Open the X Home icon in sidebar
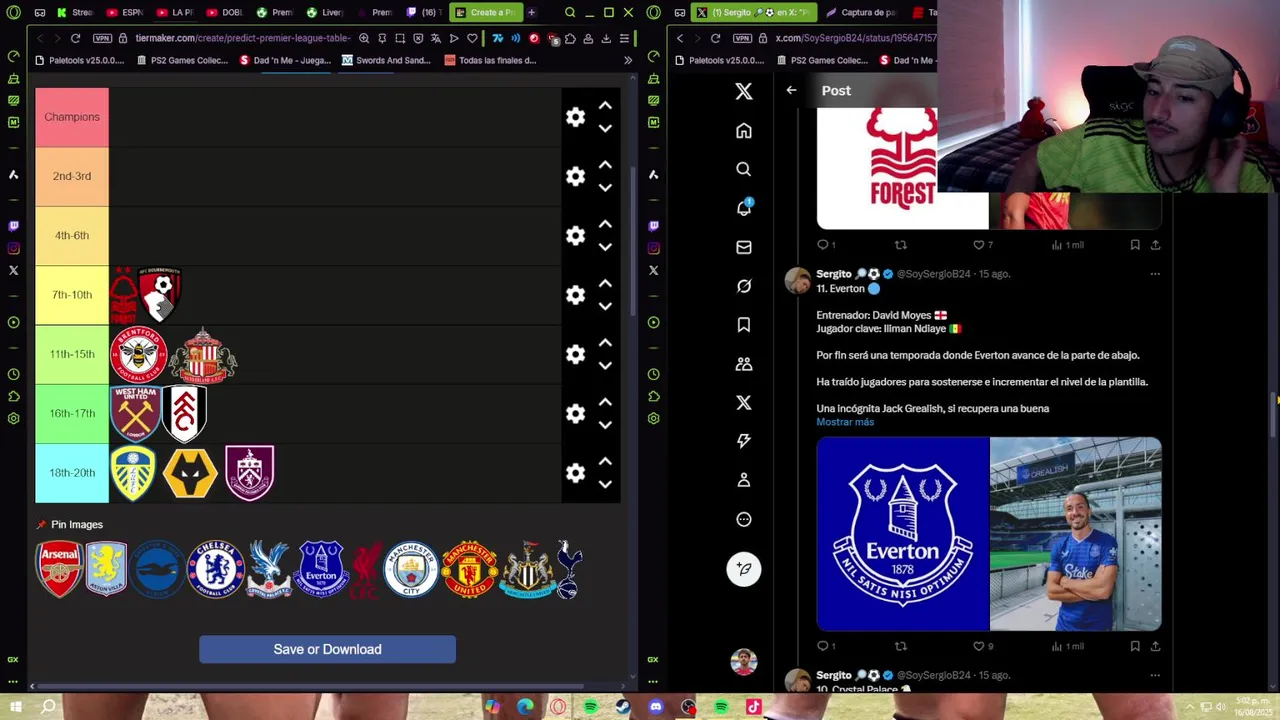Image resolution: width=1280 pixels, height=720 pixels. [x=744, y=131]
